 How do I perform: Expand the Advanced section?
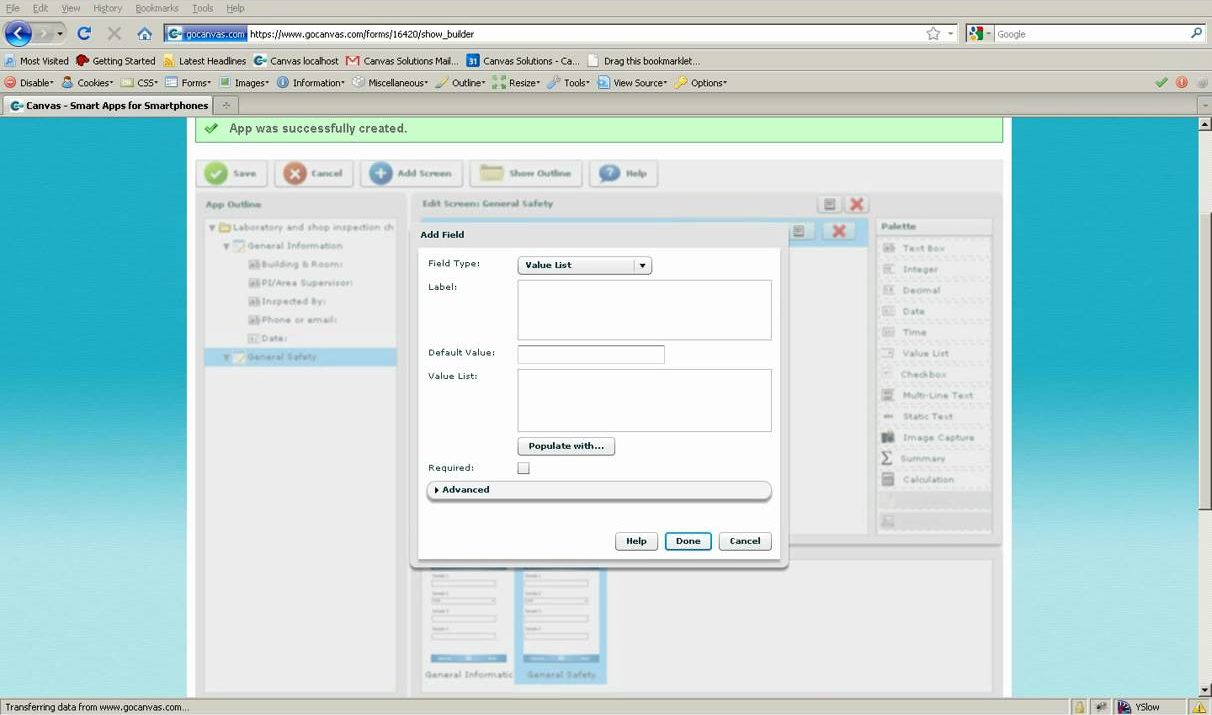(x=465, y=490)
